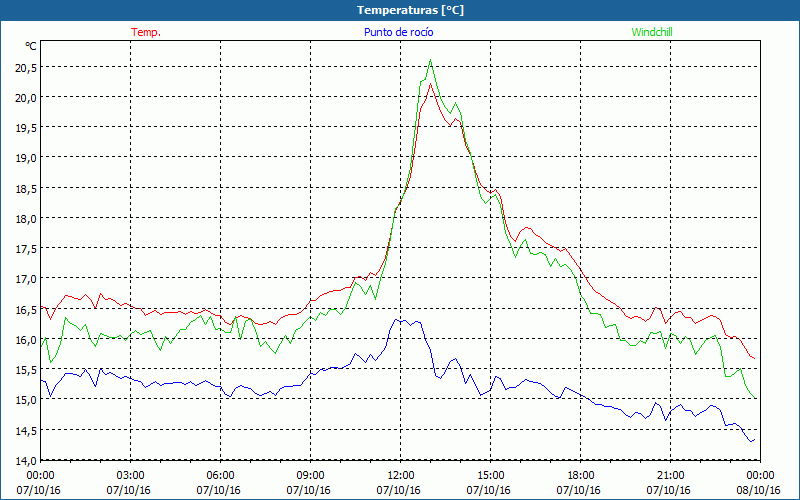The image size is (800, 500).
Task: Click the 14,5 y-axis value
Action: (26, 430)
